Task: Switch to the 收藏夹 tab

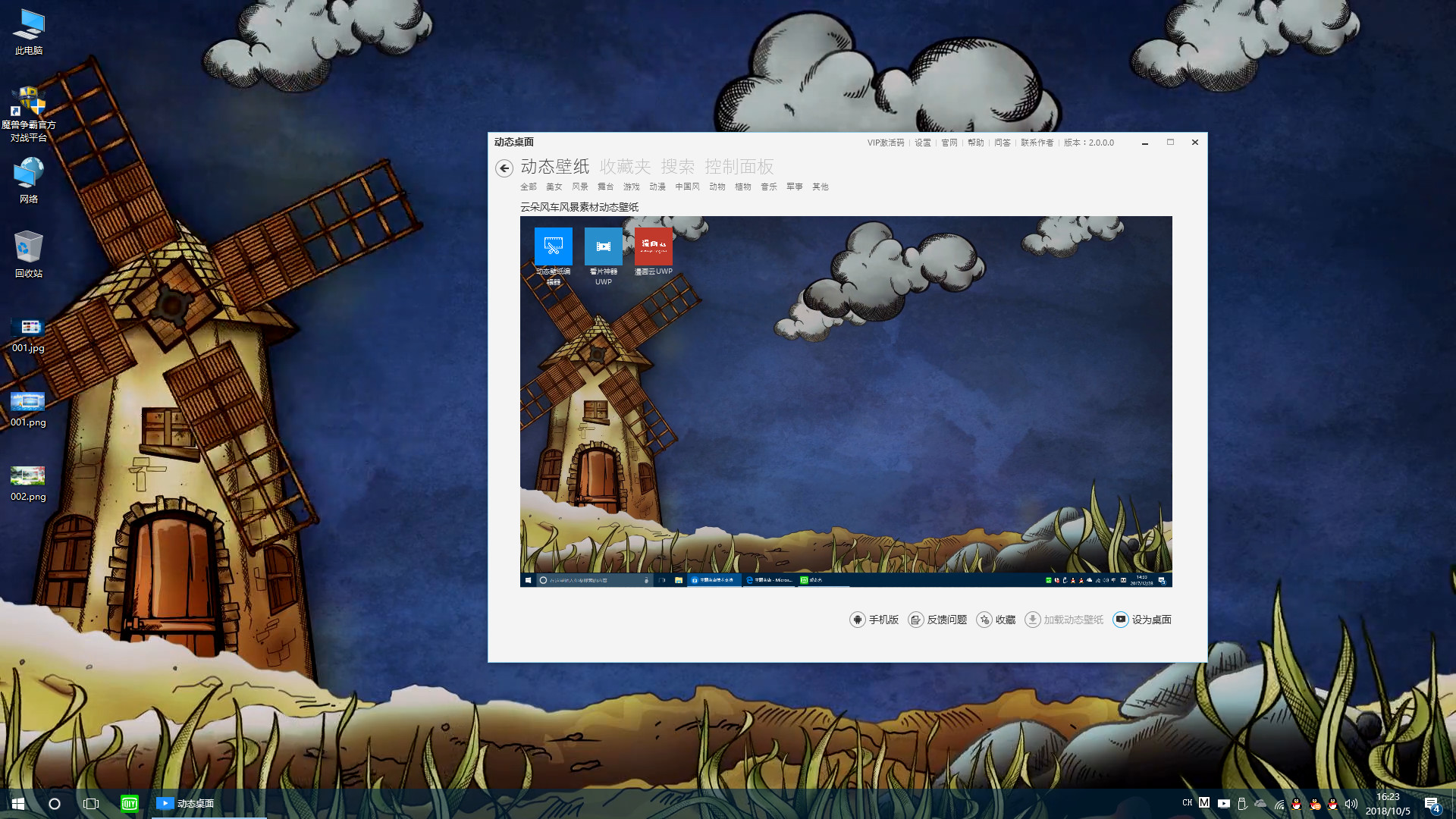Action: point(626,167)
